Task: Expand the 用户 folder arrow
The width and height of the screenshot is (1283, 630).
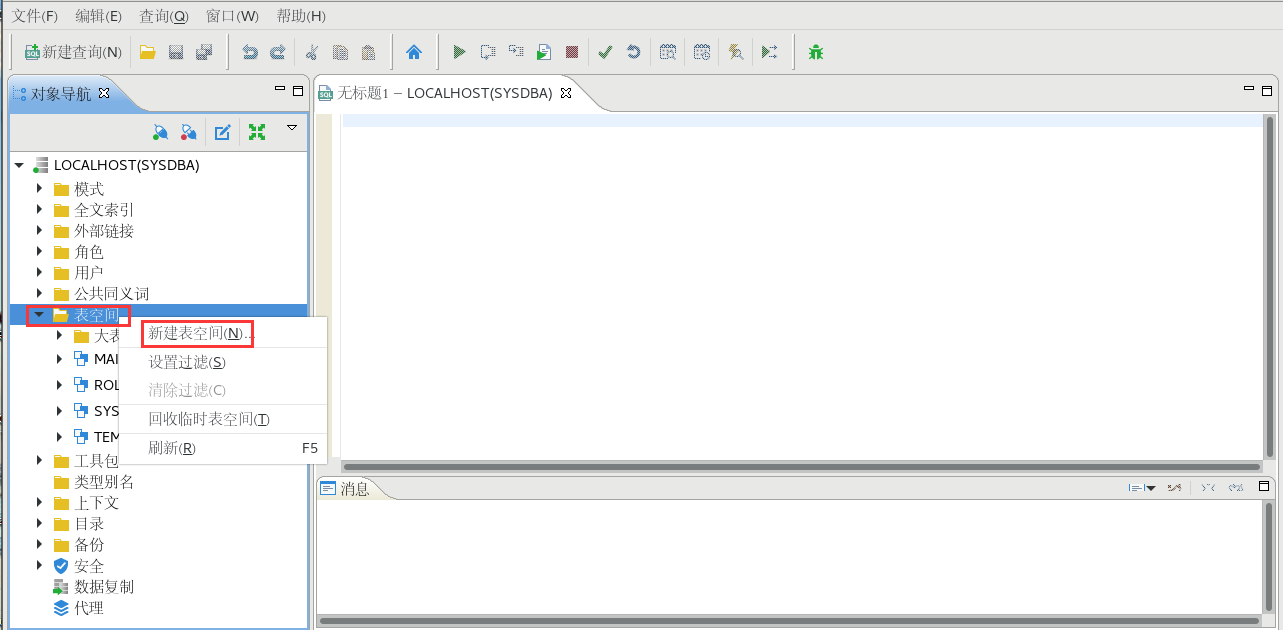Action: [x=39, y=272]
